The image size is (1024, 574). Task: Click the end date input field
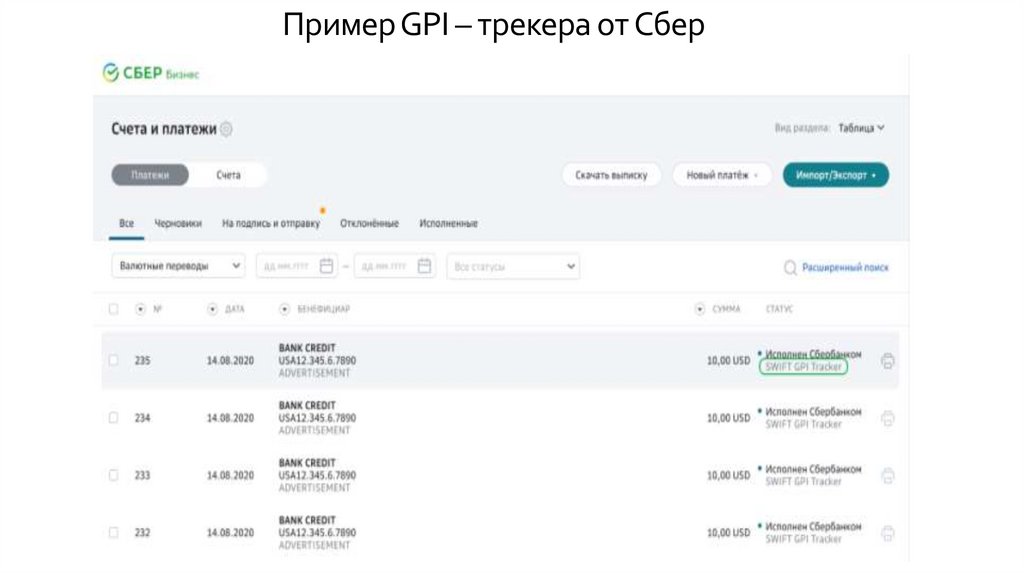[395, 266]
